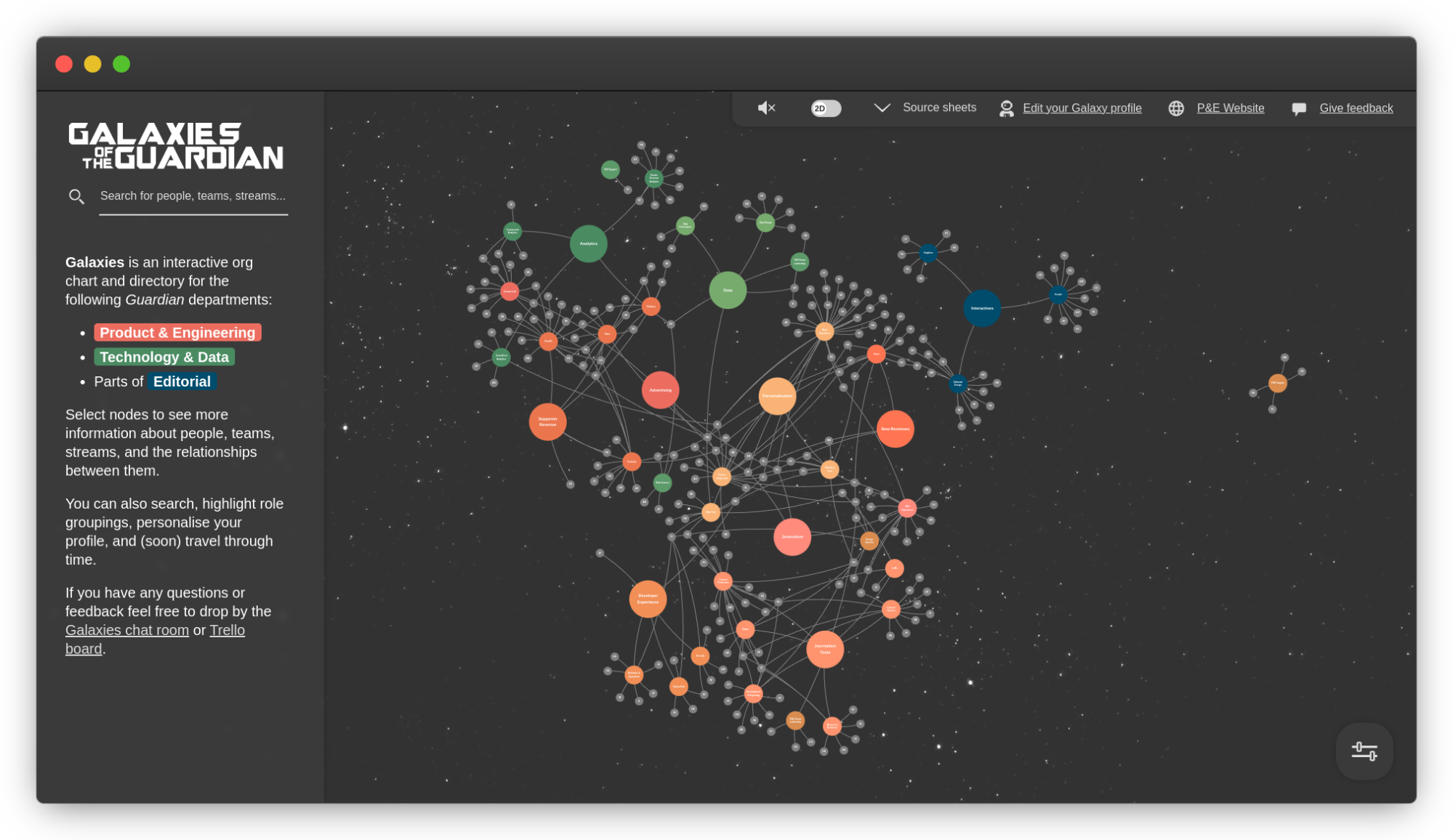
Task: Open the filter sliders control at bottom right
Action: point(1364,751)
